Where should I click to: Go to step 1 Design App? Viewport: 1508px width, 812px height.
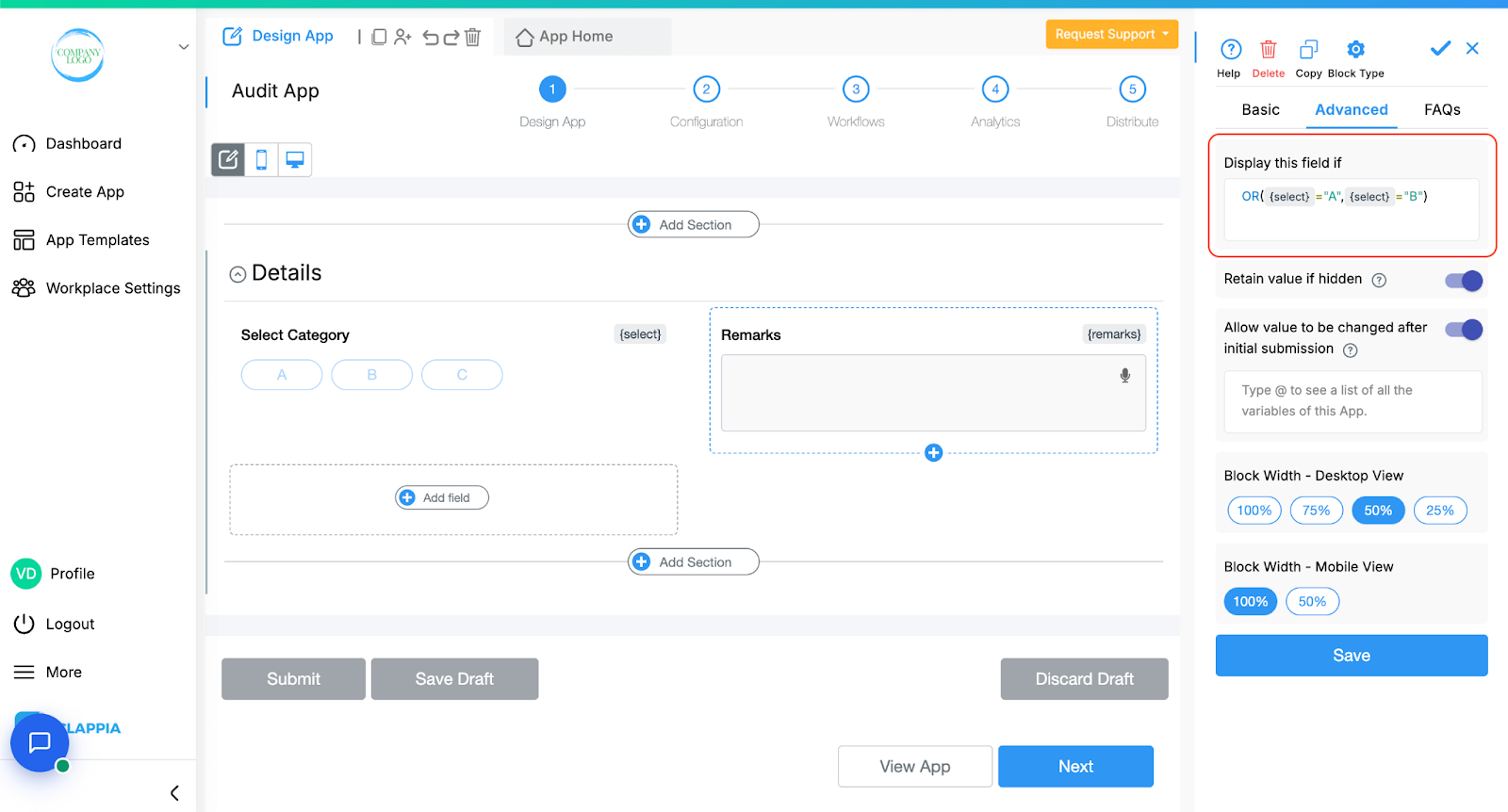552,89
